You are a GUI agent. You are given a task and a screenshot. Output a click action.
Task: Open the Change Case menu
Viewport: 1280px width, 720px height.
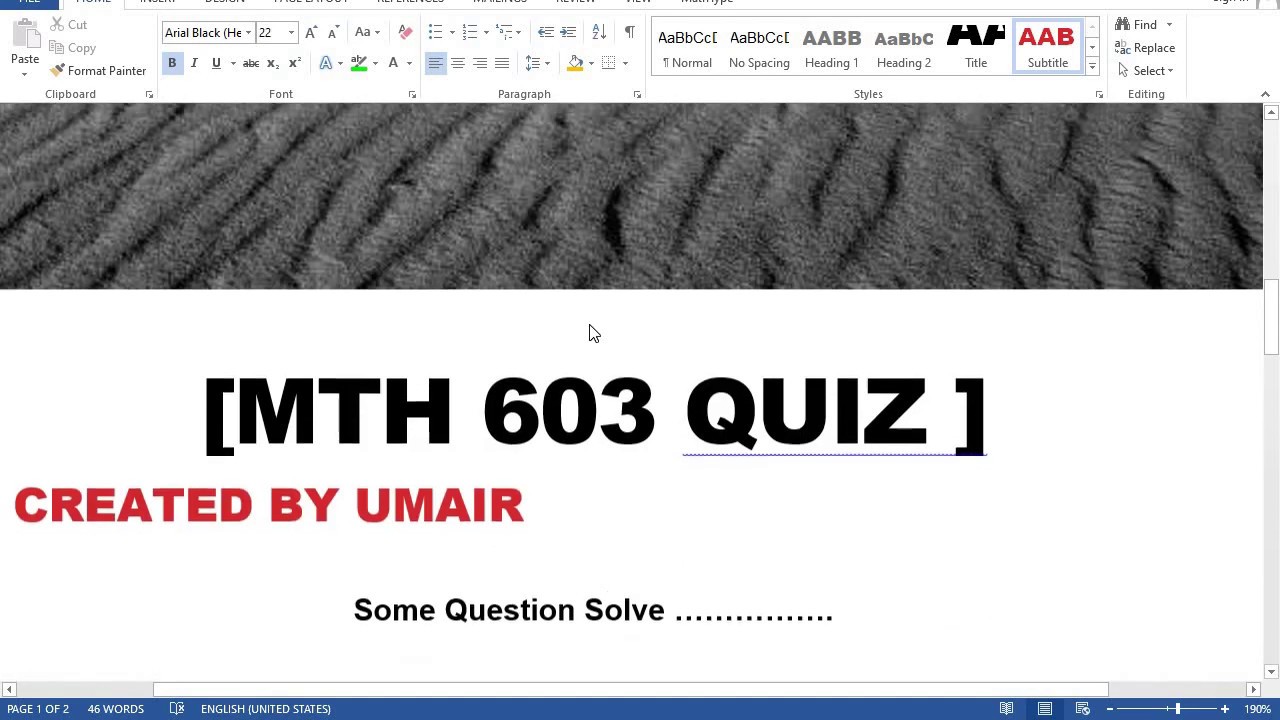pyautogui.click(x=367, y=33)
